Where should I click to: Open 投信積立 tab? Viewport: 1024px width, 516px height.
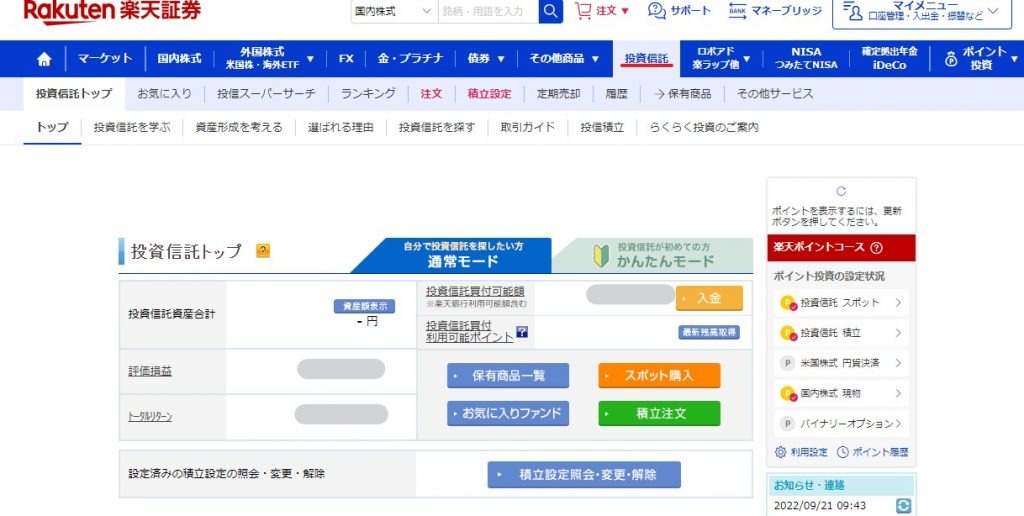tap(602, 128)
